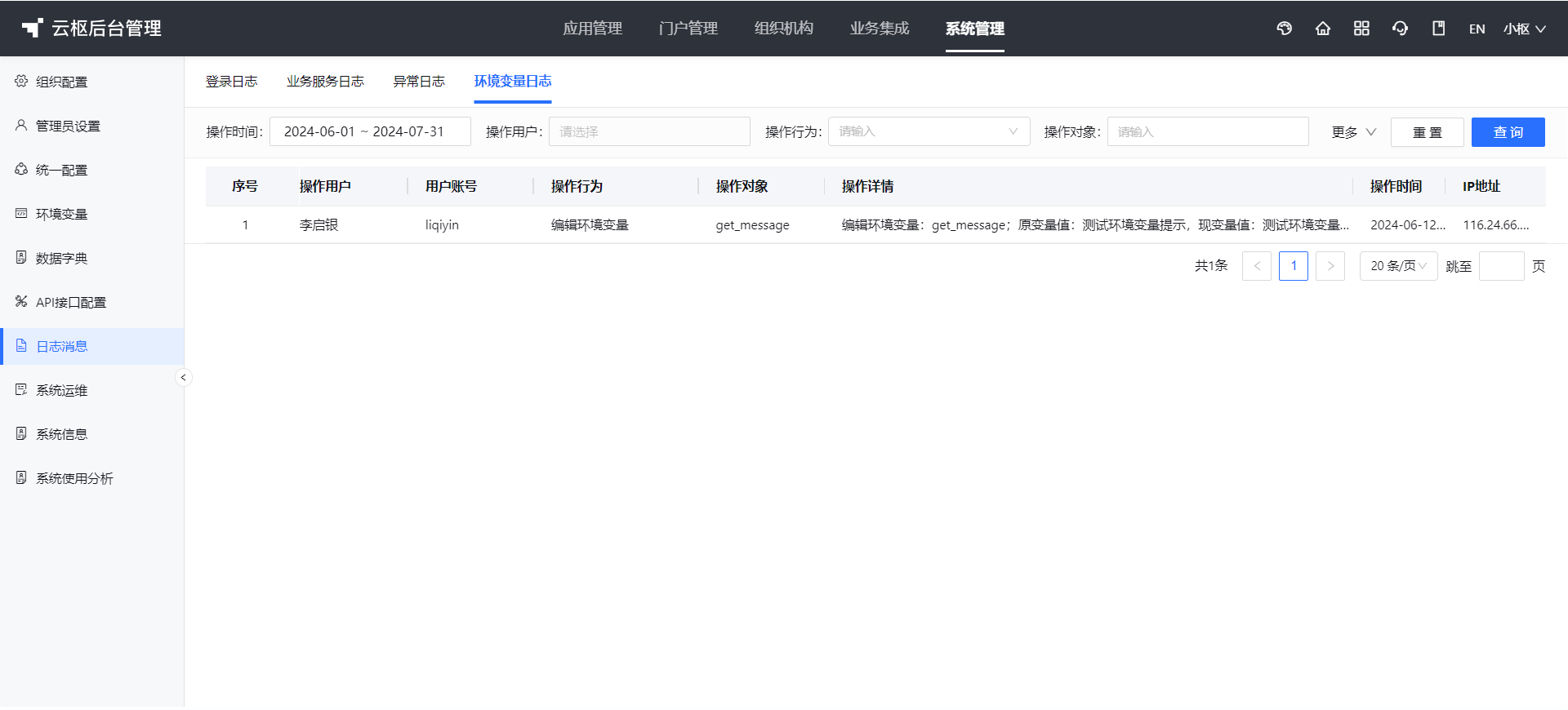Switch to the 登录日志 tab

[231, 82]
